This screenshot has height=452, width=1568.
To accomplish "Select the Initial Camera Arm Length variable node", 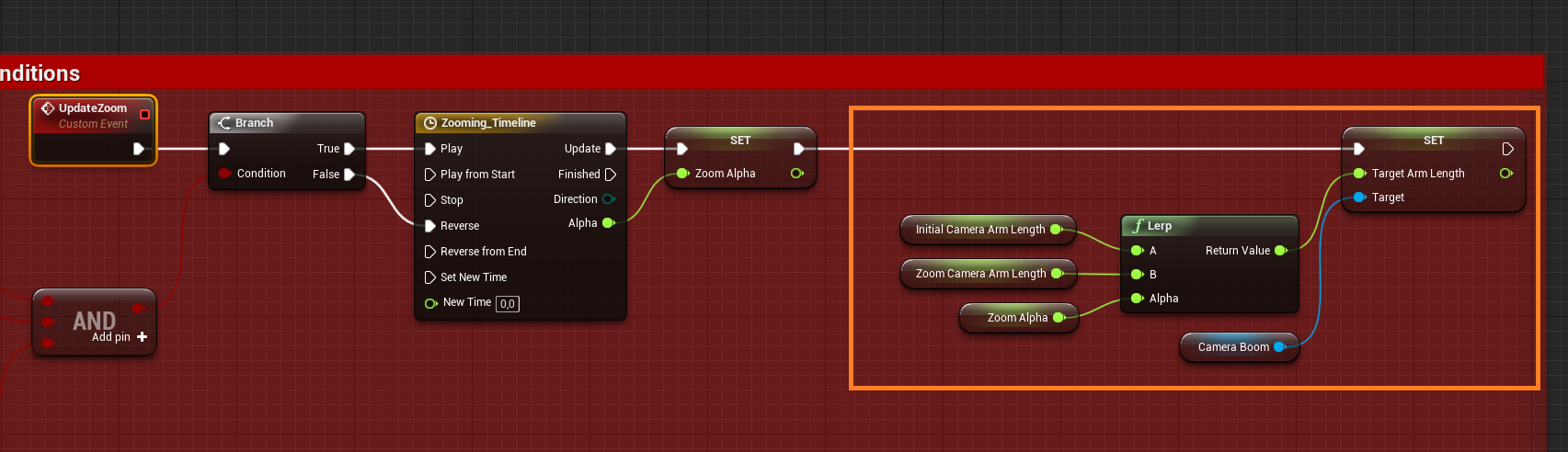I will coord(979,230).
